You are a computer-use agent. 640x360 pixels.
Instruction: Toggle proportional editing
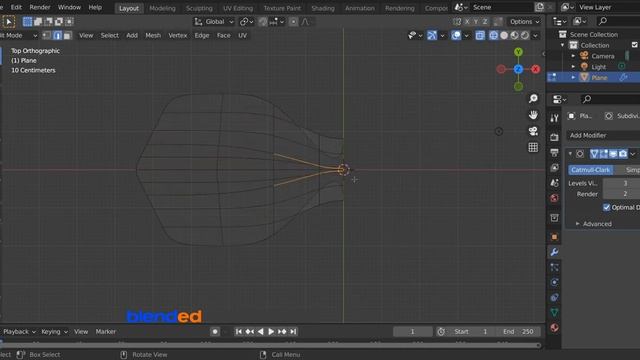tap(293, 22)
